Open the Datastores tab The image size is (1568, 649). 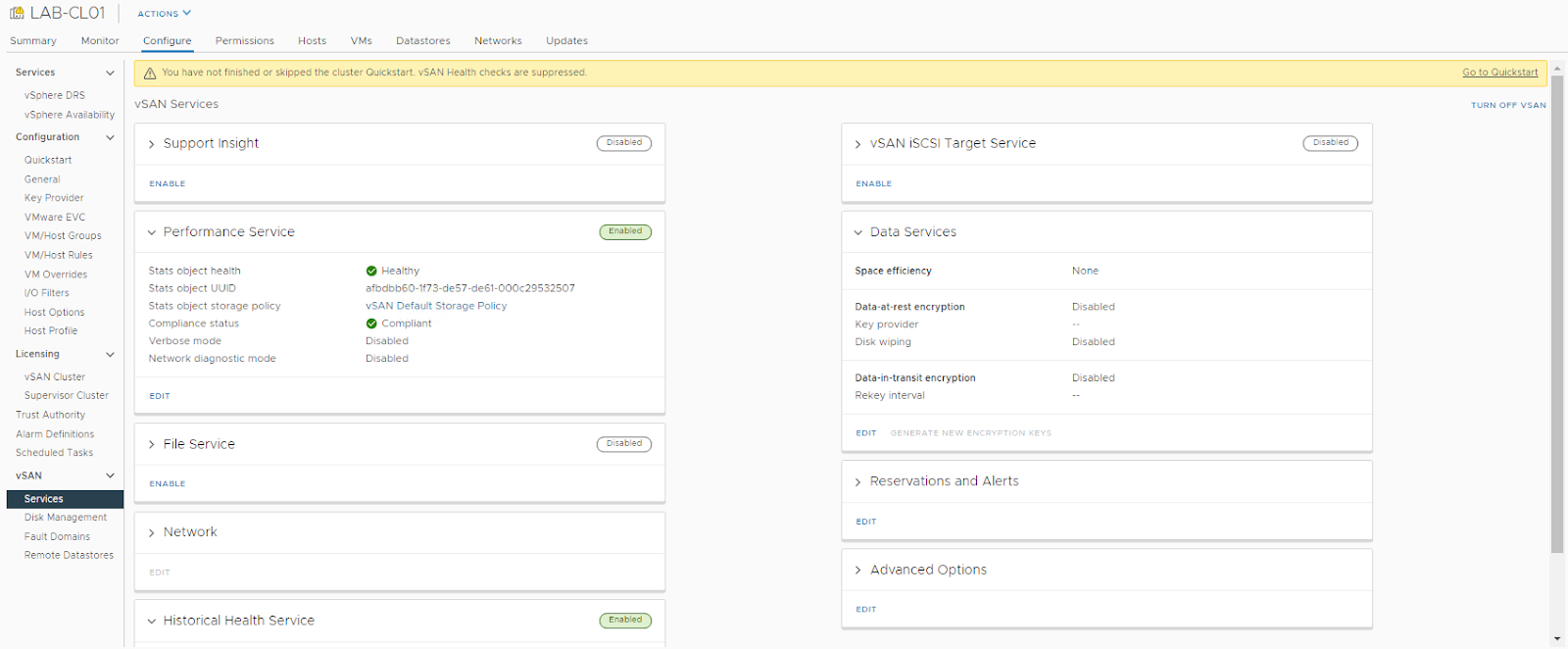tap(423, 41)
